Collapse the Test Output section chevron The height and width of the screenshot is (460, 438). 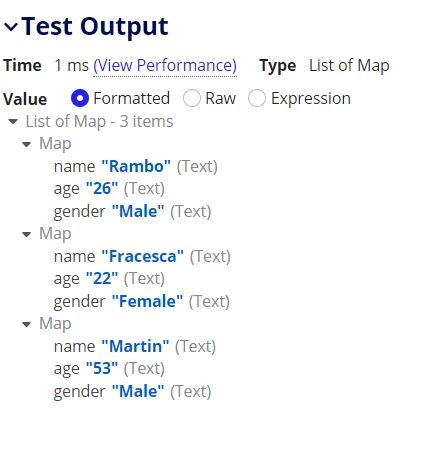pos(11,27)
